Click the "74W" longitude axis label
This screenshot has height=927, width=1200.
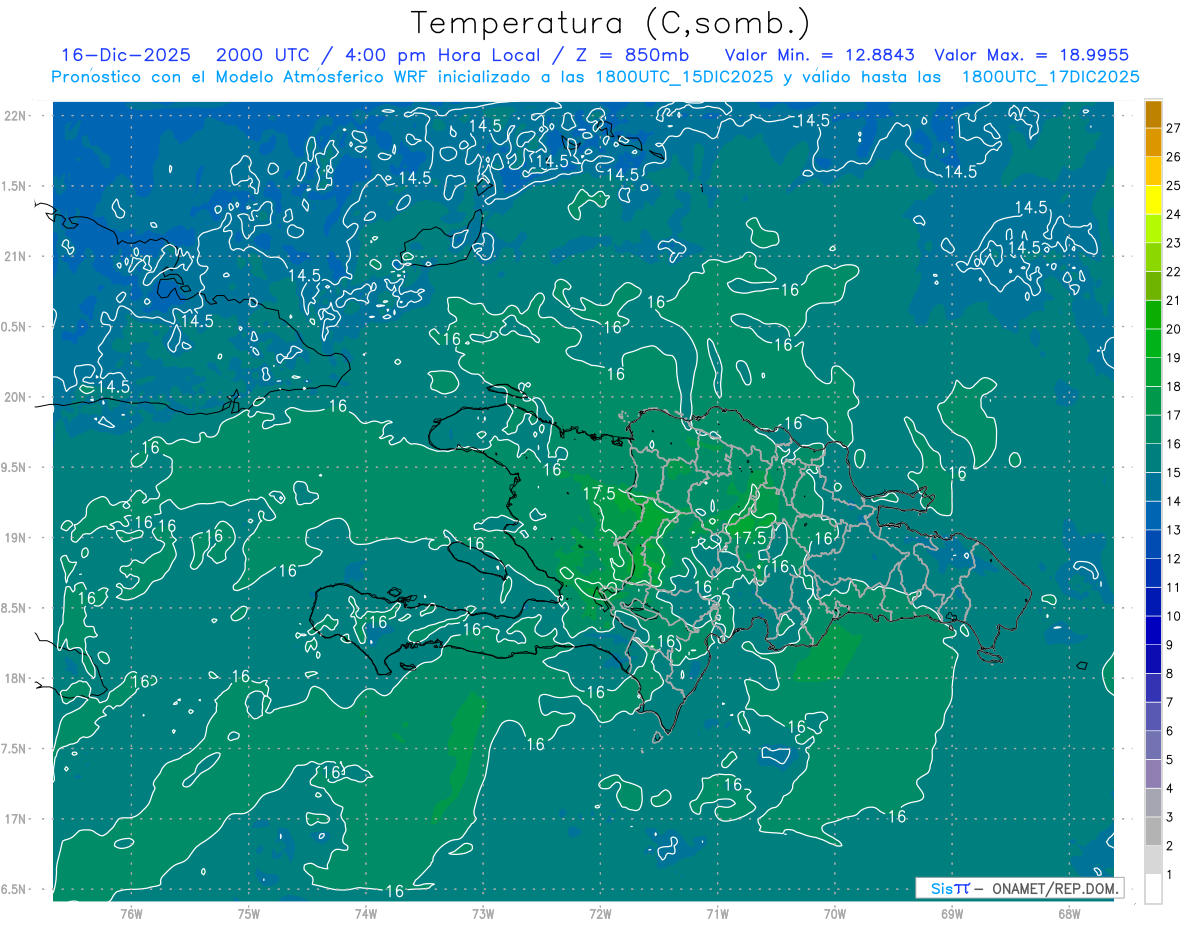coord(365,913)
